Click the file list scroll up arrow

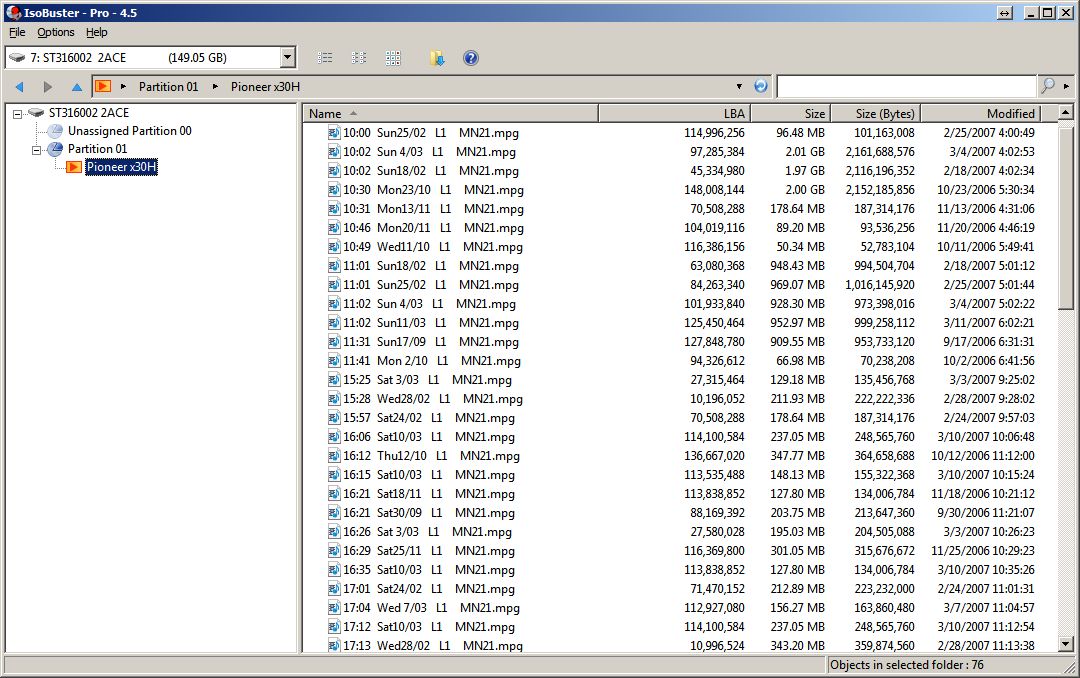pyautogui.click(x=1066, y=112)
